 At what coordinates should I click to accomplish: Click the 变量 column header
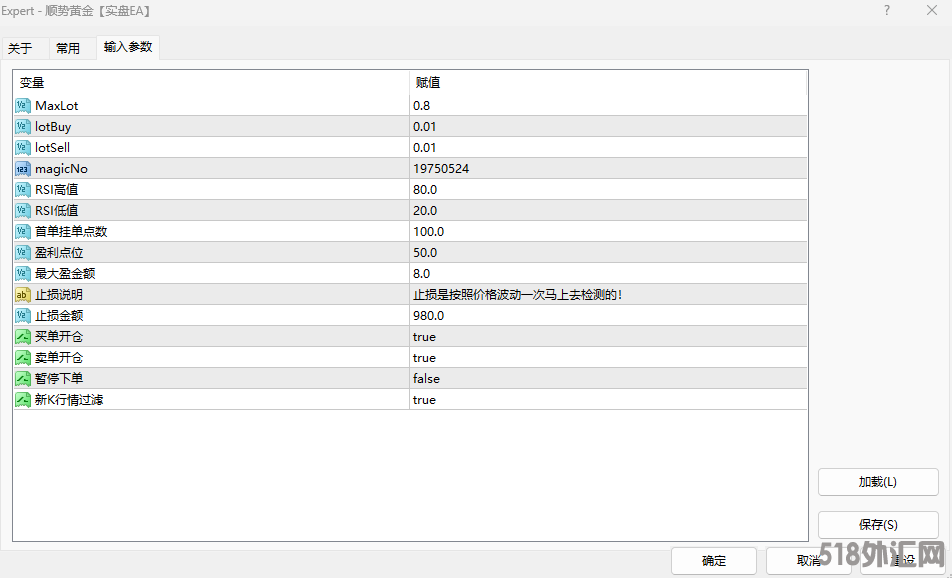pyautogui.click(x=211, y=83)
